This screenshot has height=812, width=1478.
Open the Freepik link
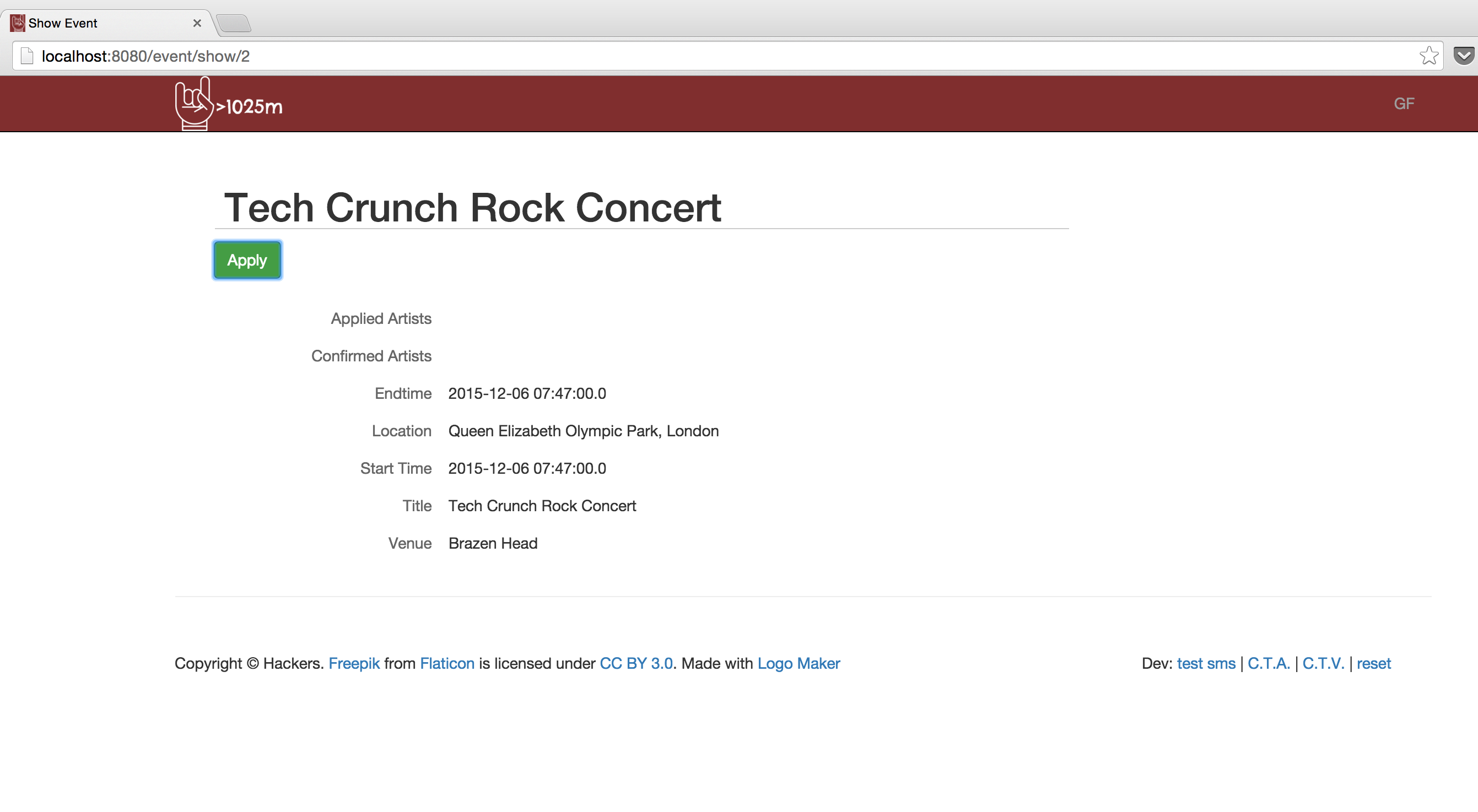point(354,663)
